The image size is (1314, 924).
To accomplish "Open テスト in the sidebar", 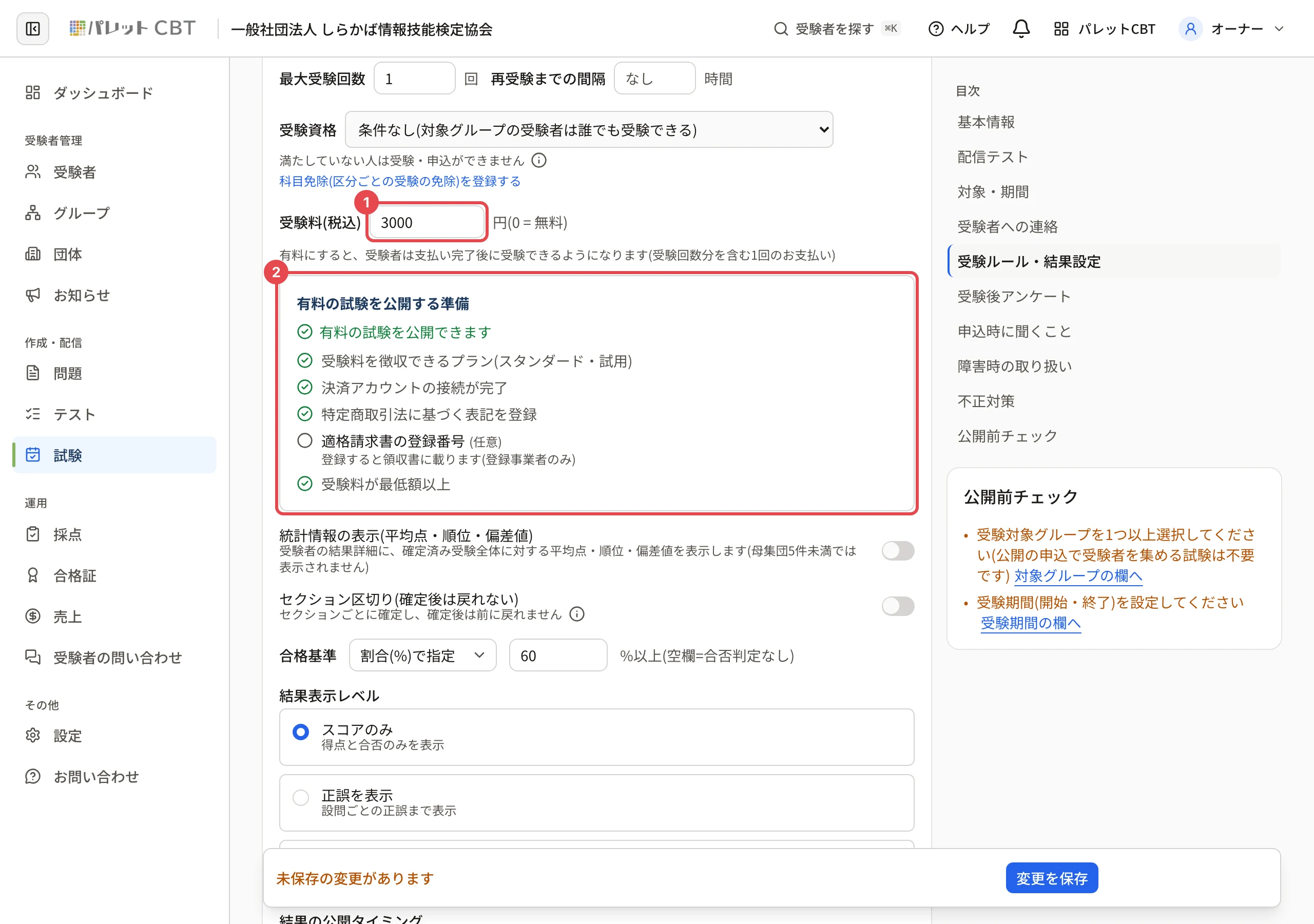I will point(114,414).
